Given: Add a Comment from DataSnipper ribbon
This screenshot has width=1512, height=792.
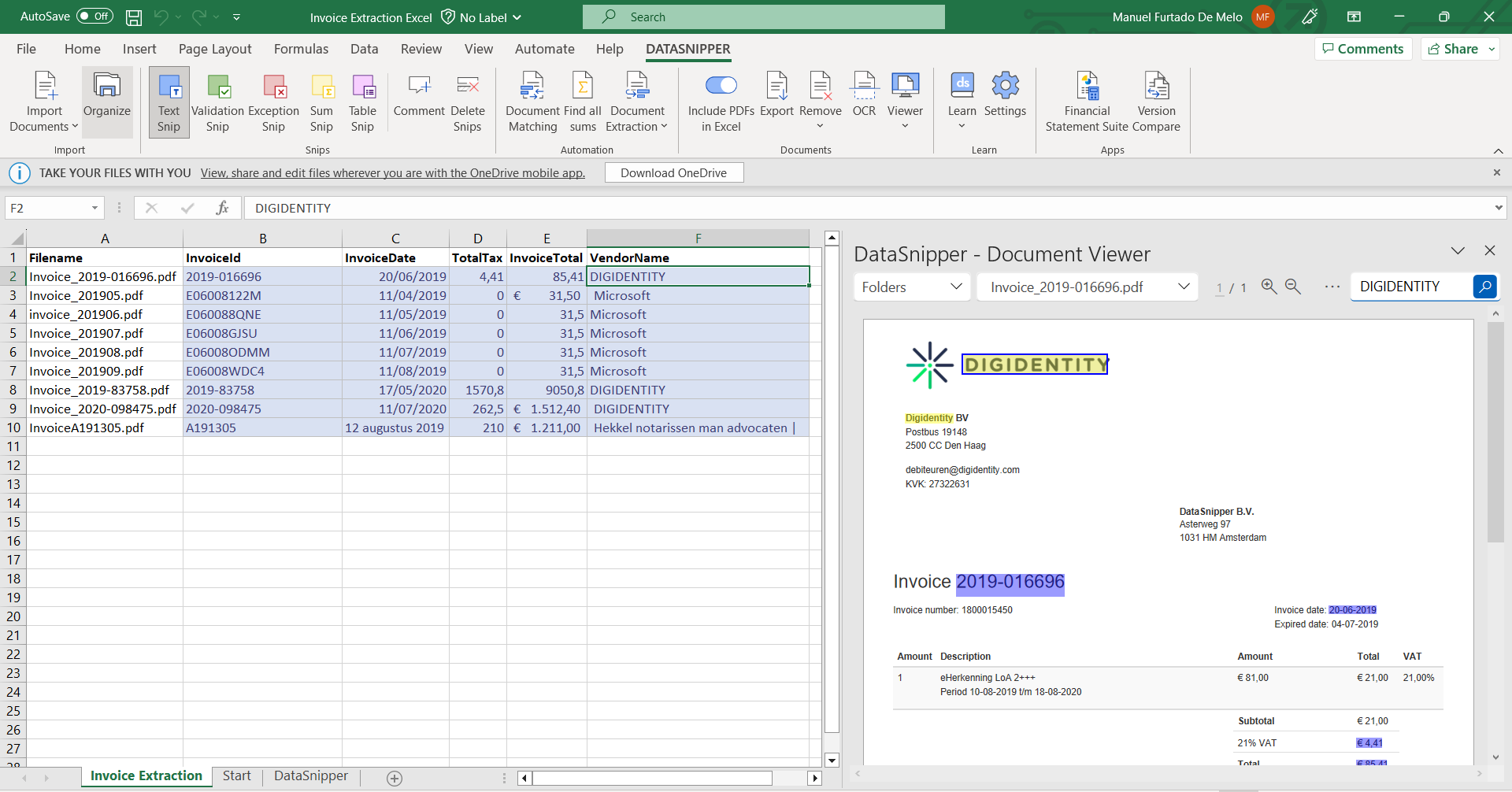Looking at the screenshot, I should pos(419,94).
